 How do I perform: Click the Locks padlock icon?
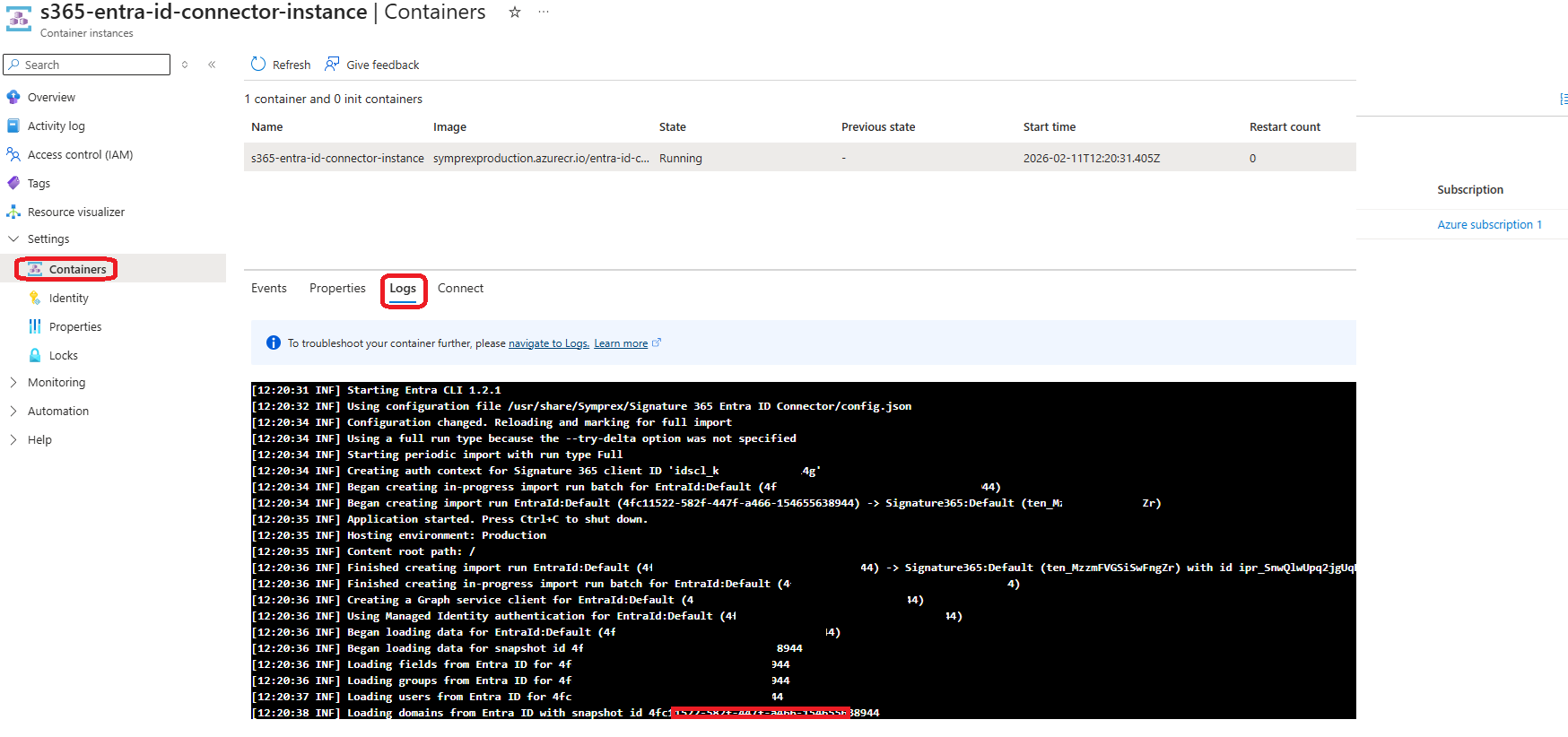pyautogui.click(x=35, y=355)
